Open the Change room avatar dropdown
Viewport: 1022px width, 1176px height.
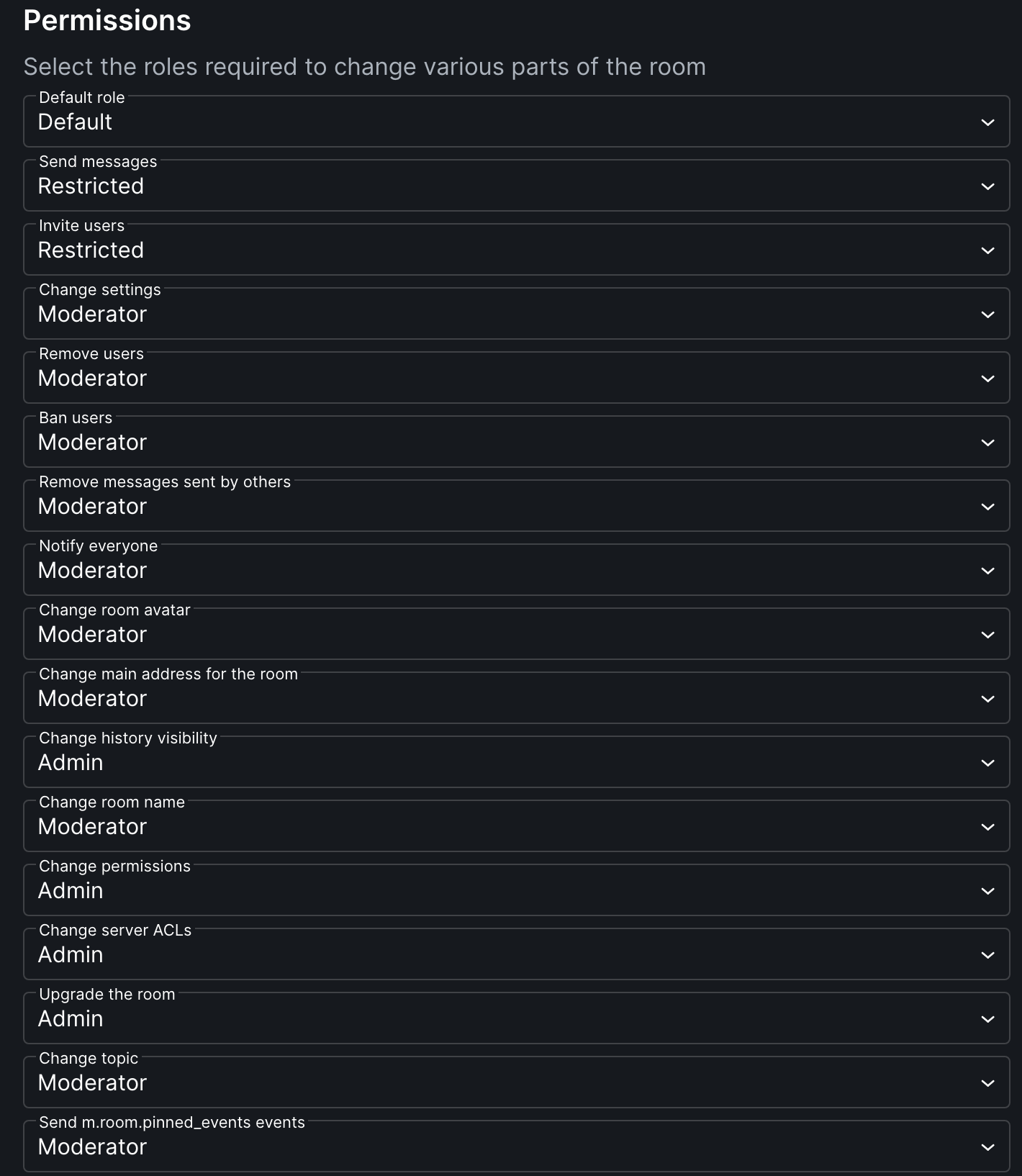click(x=516, y=634)
